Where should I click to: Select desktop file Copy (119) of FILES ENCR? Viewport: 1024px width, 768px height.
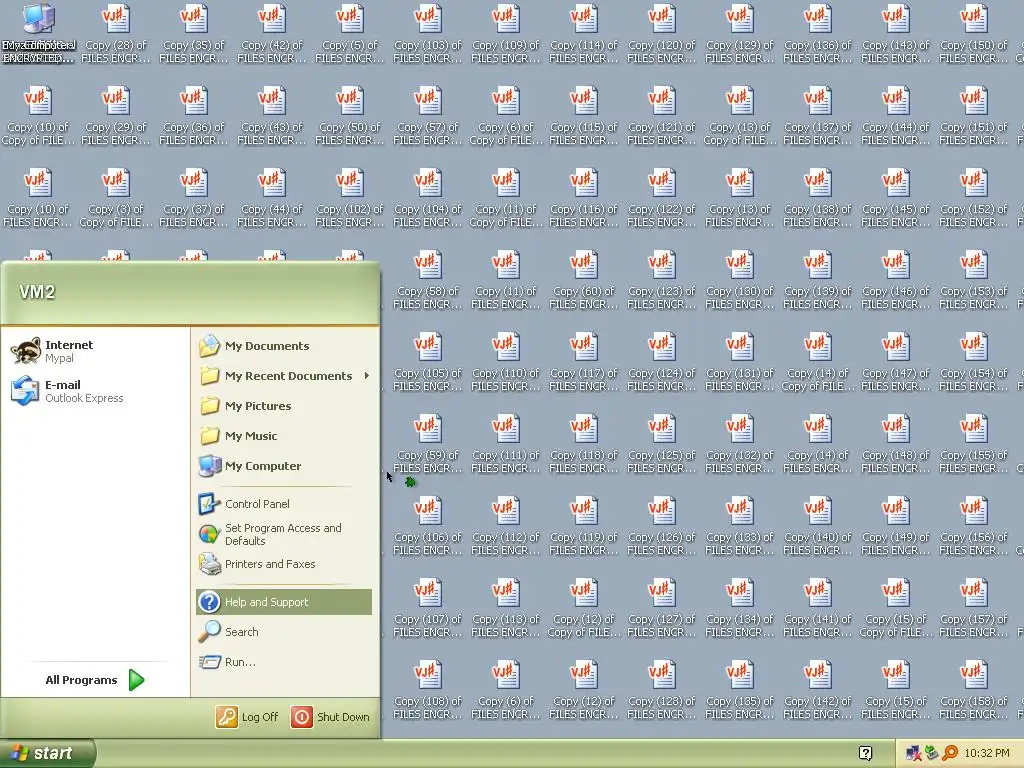click(x=584, y=526)
